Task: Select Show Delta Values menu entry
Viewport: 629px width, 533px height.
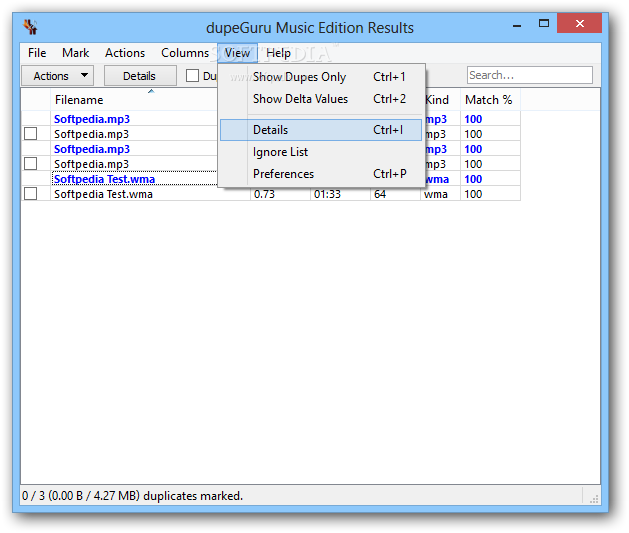Action: pyautogui.click(x=321, y=99)
